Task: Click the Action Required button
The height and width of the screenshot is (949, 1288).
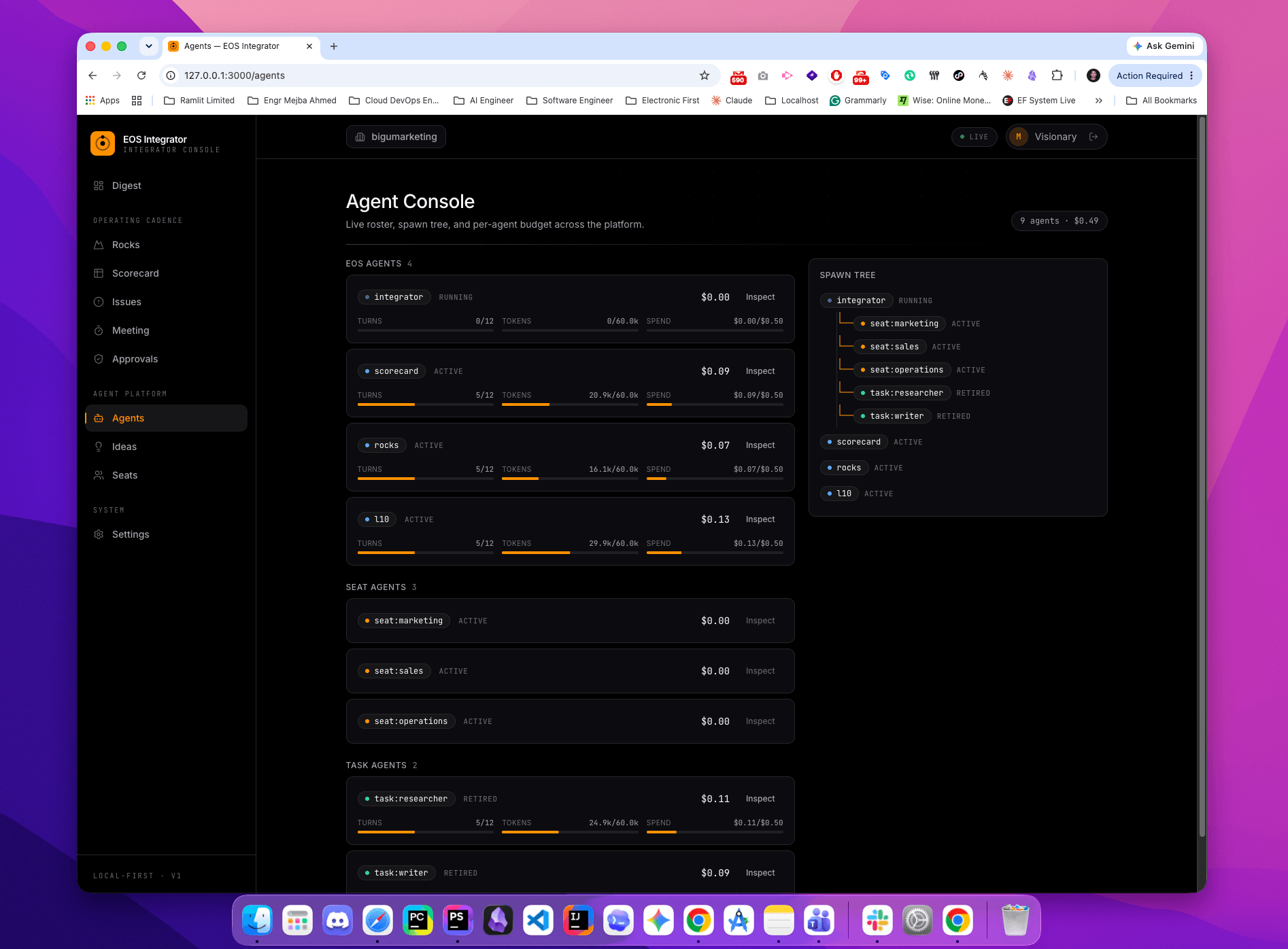Action: [x=1155, y=75]
